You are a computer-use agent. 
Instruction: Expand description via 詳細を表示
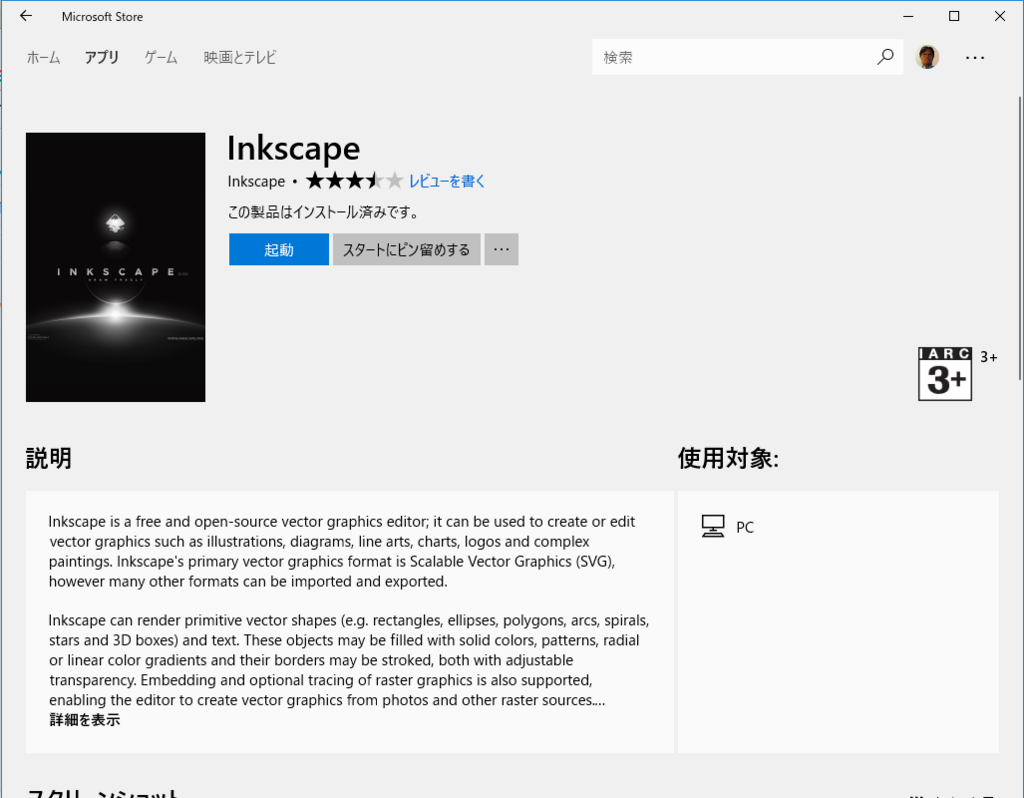[85, 720]
